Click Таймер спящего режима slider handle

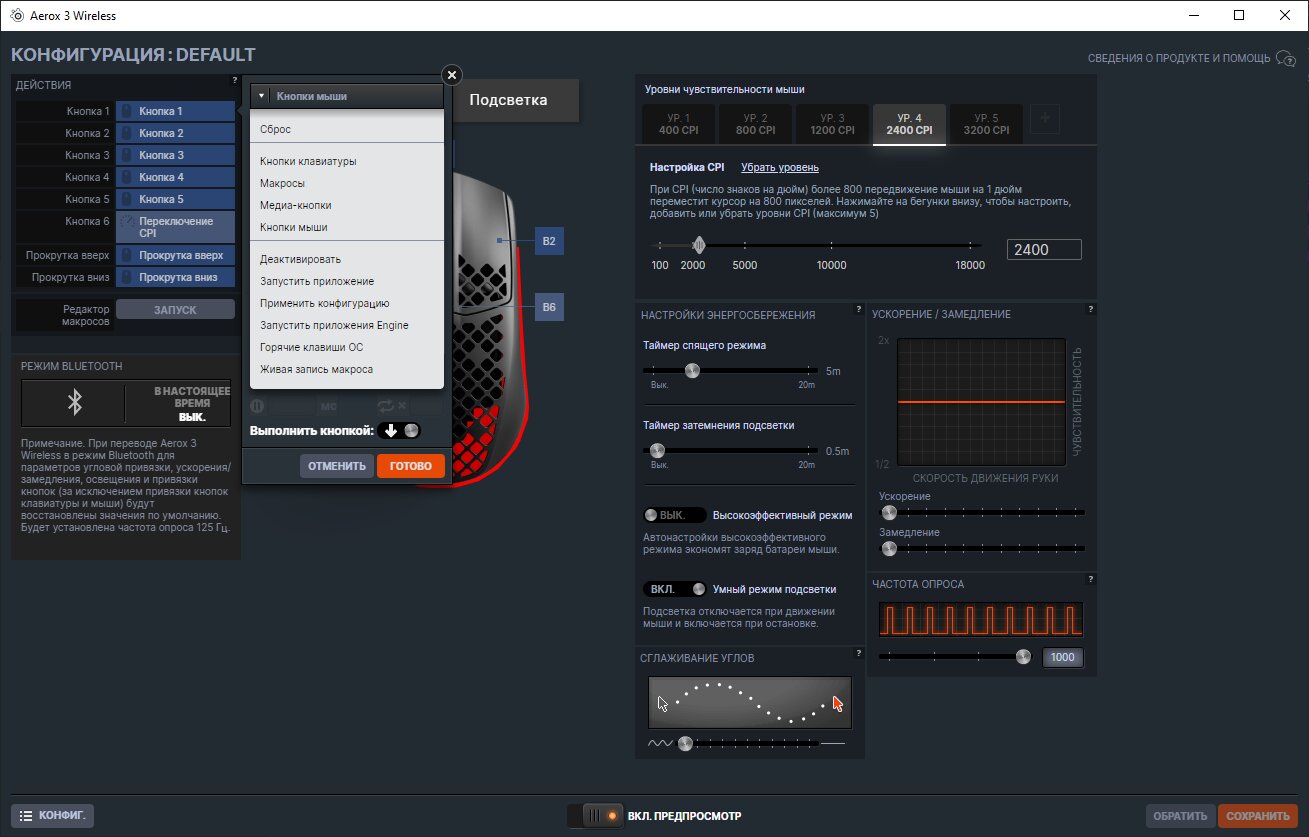click(692, 370)
